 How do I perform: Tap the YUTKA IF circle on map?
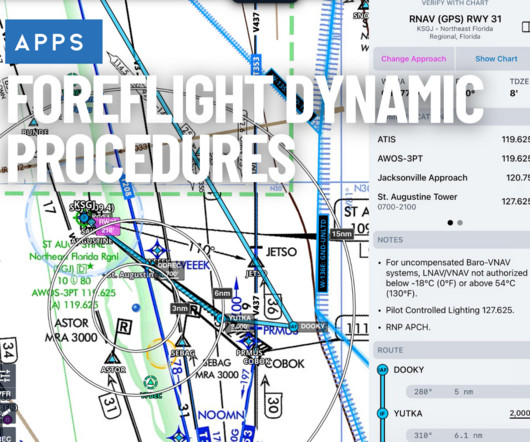coord(220,318)
